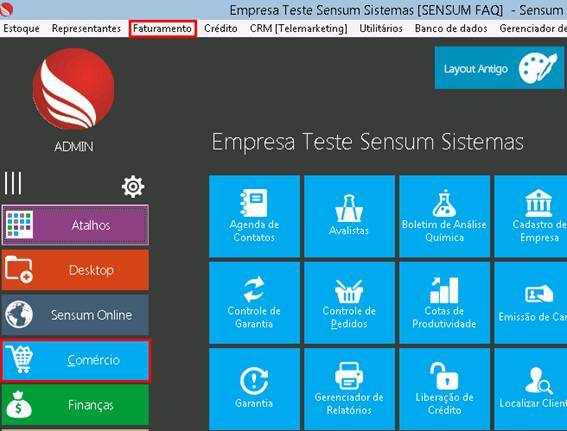Open the Avalistas tile
Screen dimensions: 567x431
click(349, 216)
